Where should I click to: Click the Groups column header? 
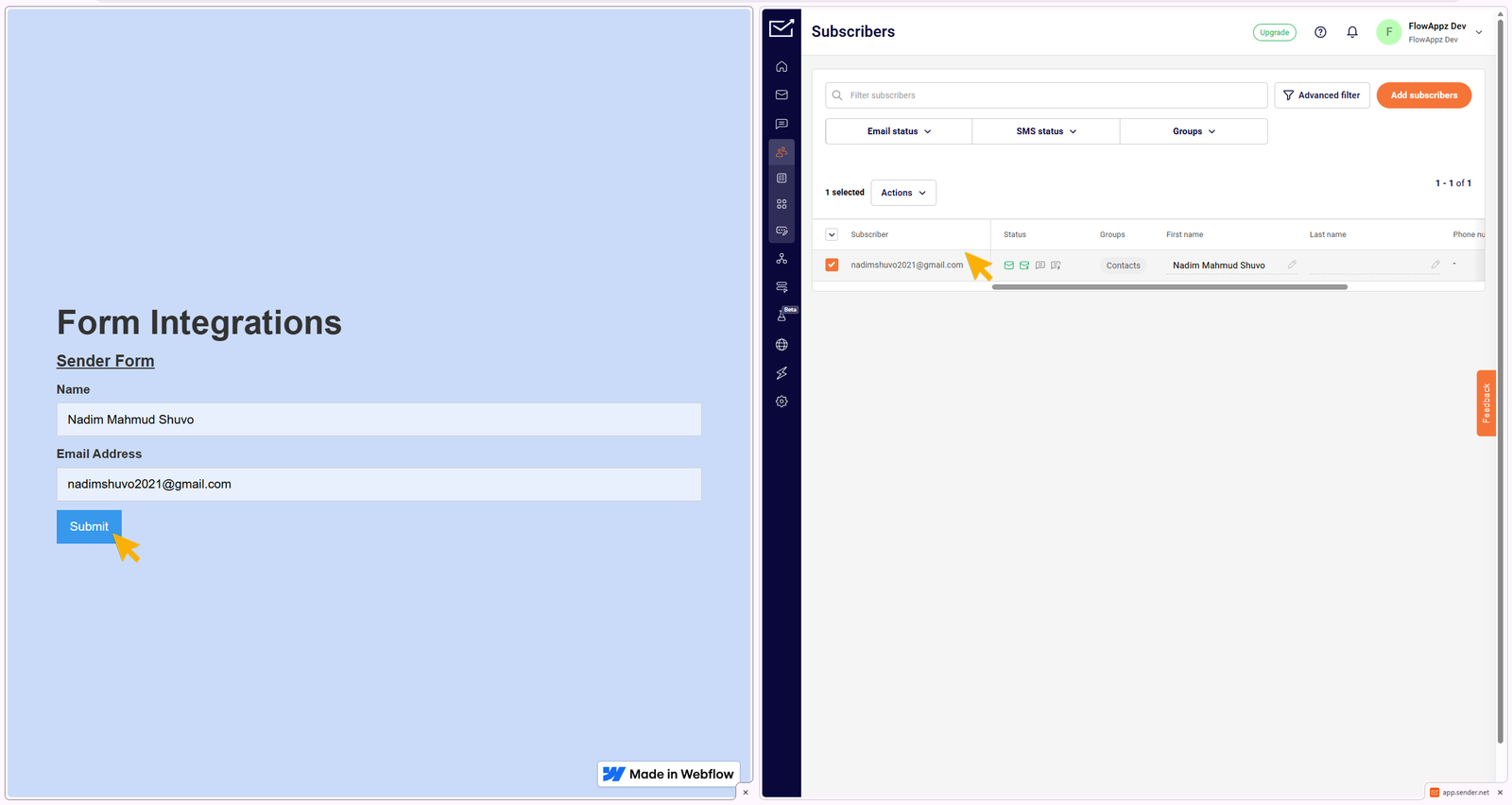click(x=1112, y=234)
